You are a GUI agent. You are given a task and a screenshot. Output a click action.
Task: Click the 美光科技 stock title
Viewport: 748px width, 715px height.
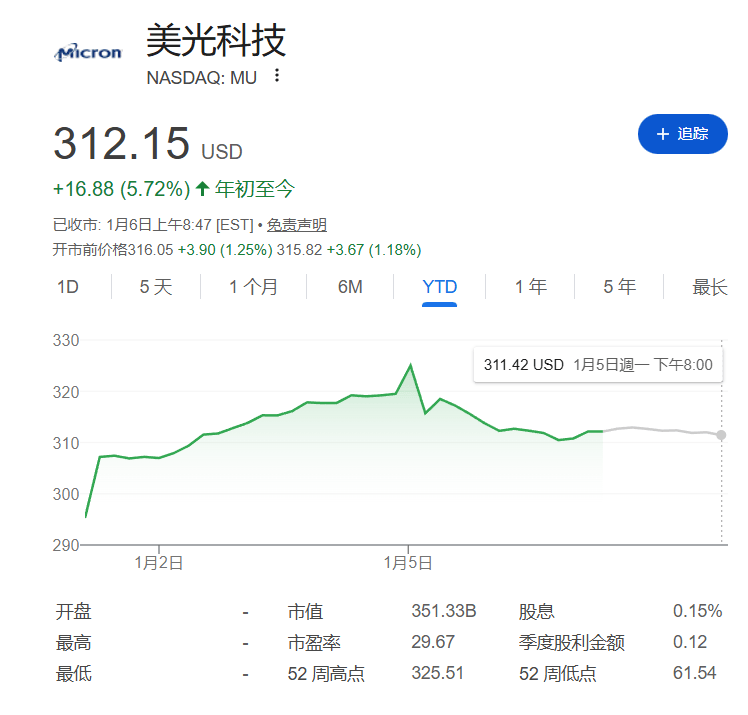(x=216, y=40)
